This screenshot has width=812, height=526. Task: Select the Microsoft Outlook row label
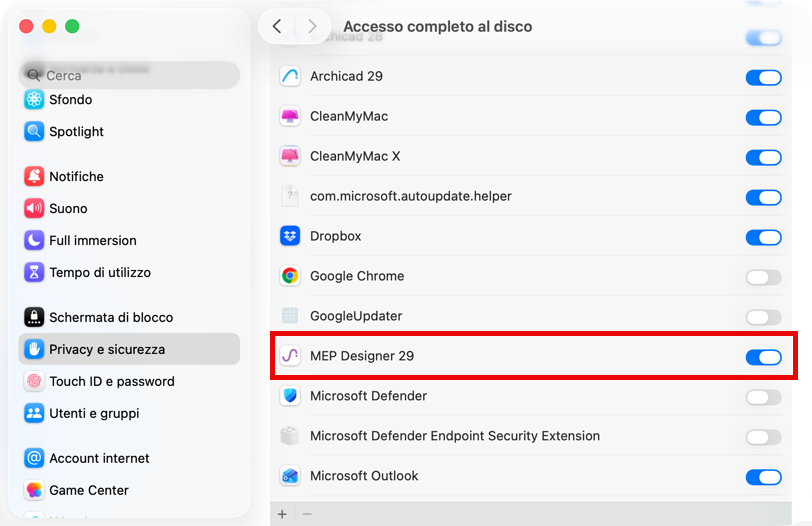pyautogui.click(x=364, y=476)
